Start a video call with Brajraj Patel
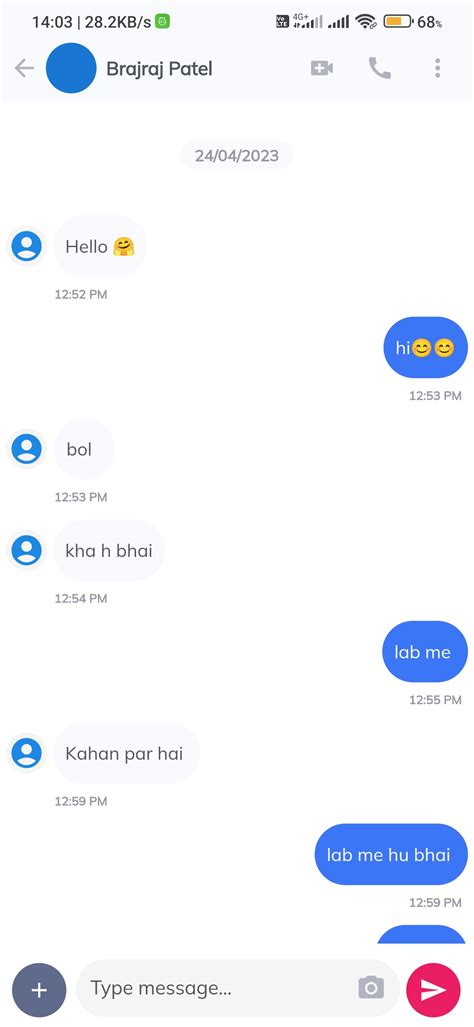Viewport: 474px width, 1027px height. pyautogui.click(x=322, y=68)
